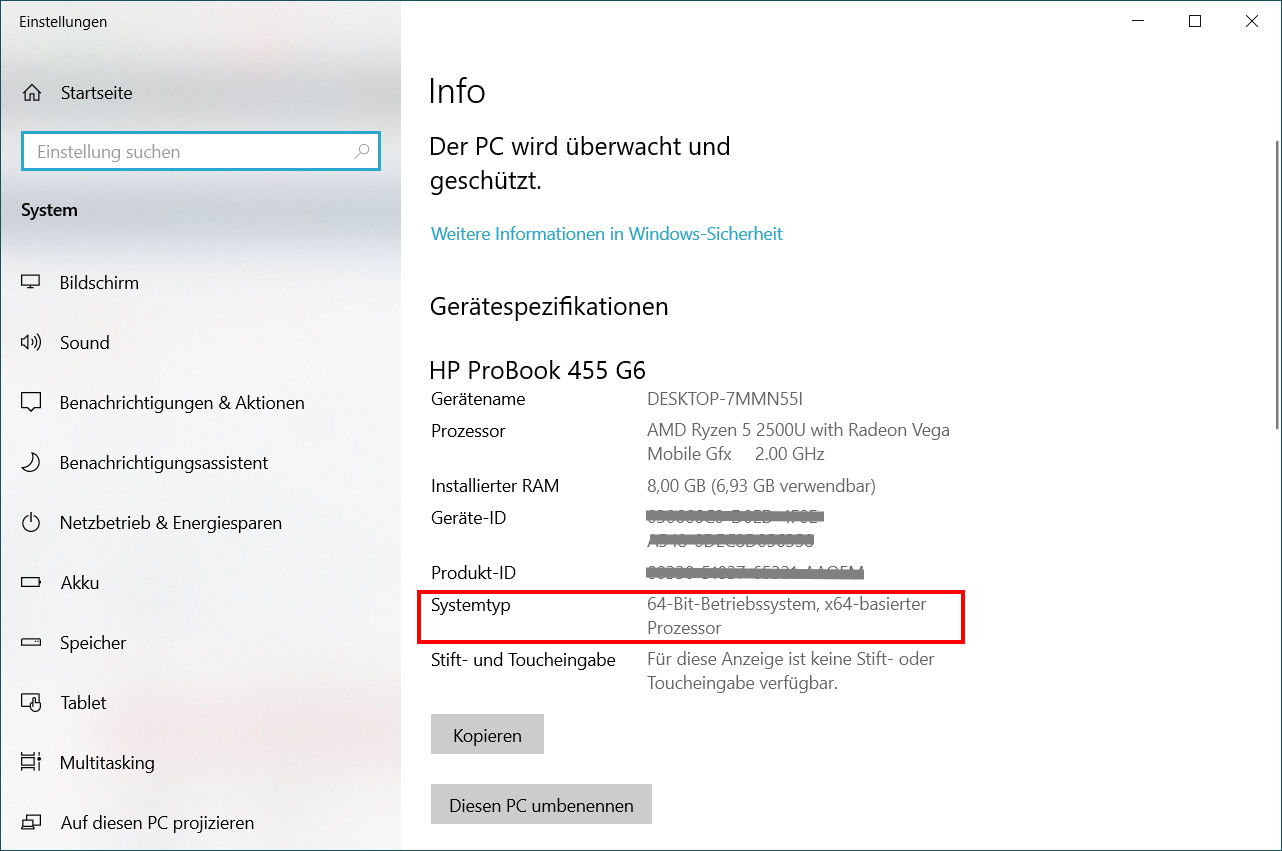Click the AMD Ryzen 5 2500U processor text
This screenshot has height=851, width=1282.
[x=798, y=442]
